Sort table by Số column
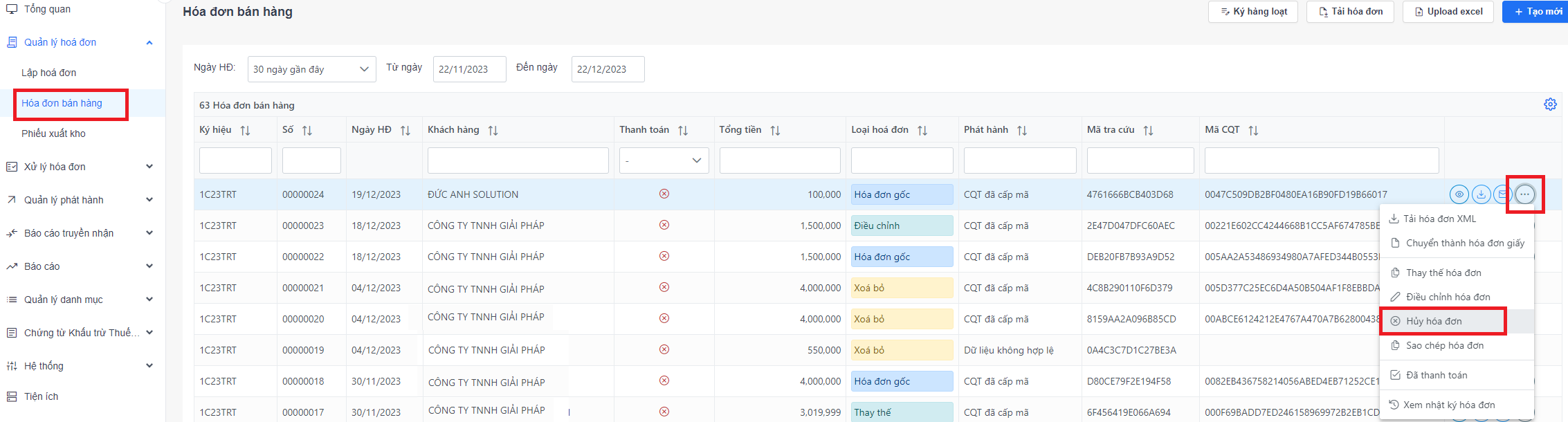1568x422 pixels. (307, 130)
